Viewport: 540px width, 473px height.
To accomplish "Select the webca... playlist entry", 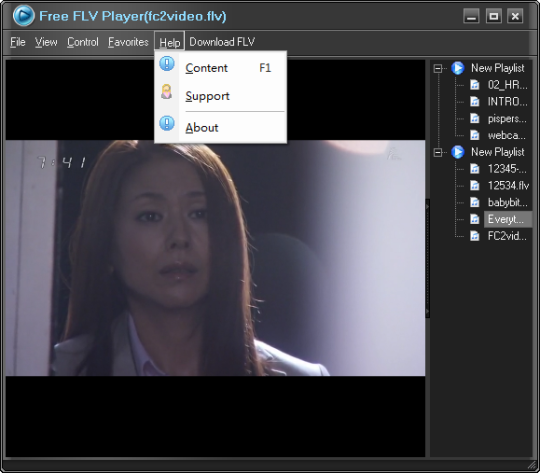I will point(507,135).
